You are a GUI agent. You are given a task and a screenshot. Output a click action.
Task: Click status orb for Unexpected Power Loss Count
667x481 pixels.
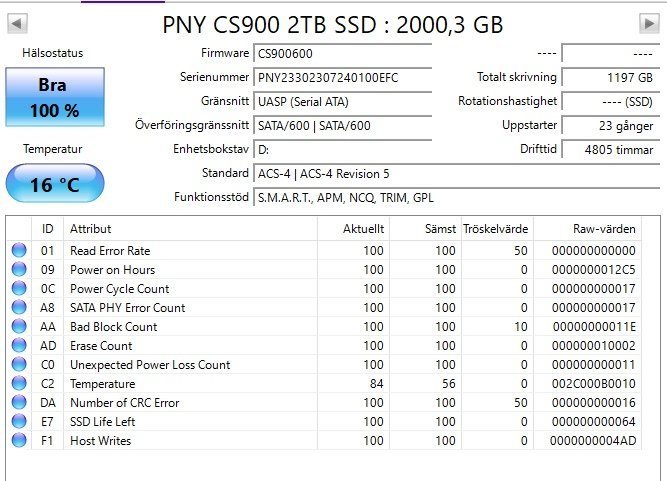coord(19,364)
